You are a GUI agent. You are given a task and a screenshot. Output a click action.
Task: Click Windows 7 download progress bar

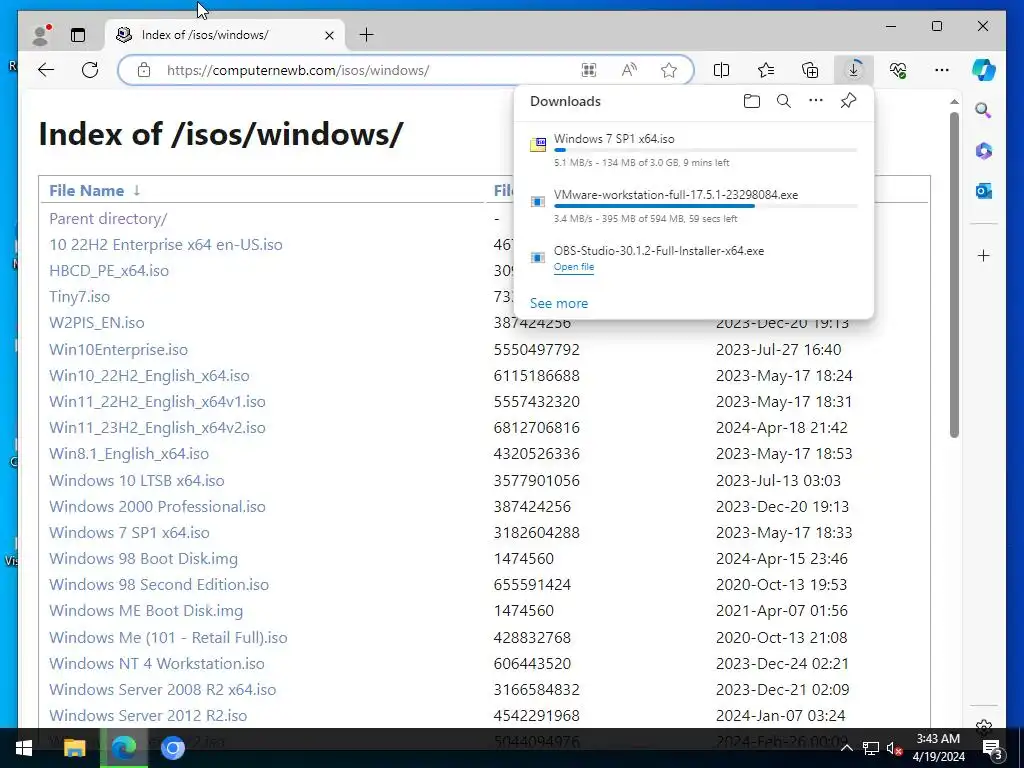705,150
